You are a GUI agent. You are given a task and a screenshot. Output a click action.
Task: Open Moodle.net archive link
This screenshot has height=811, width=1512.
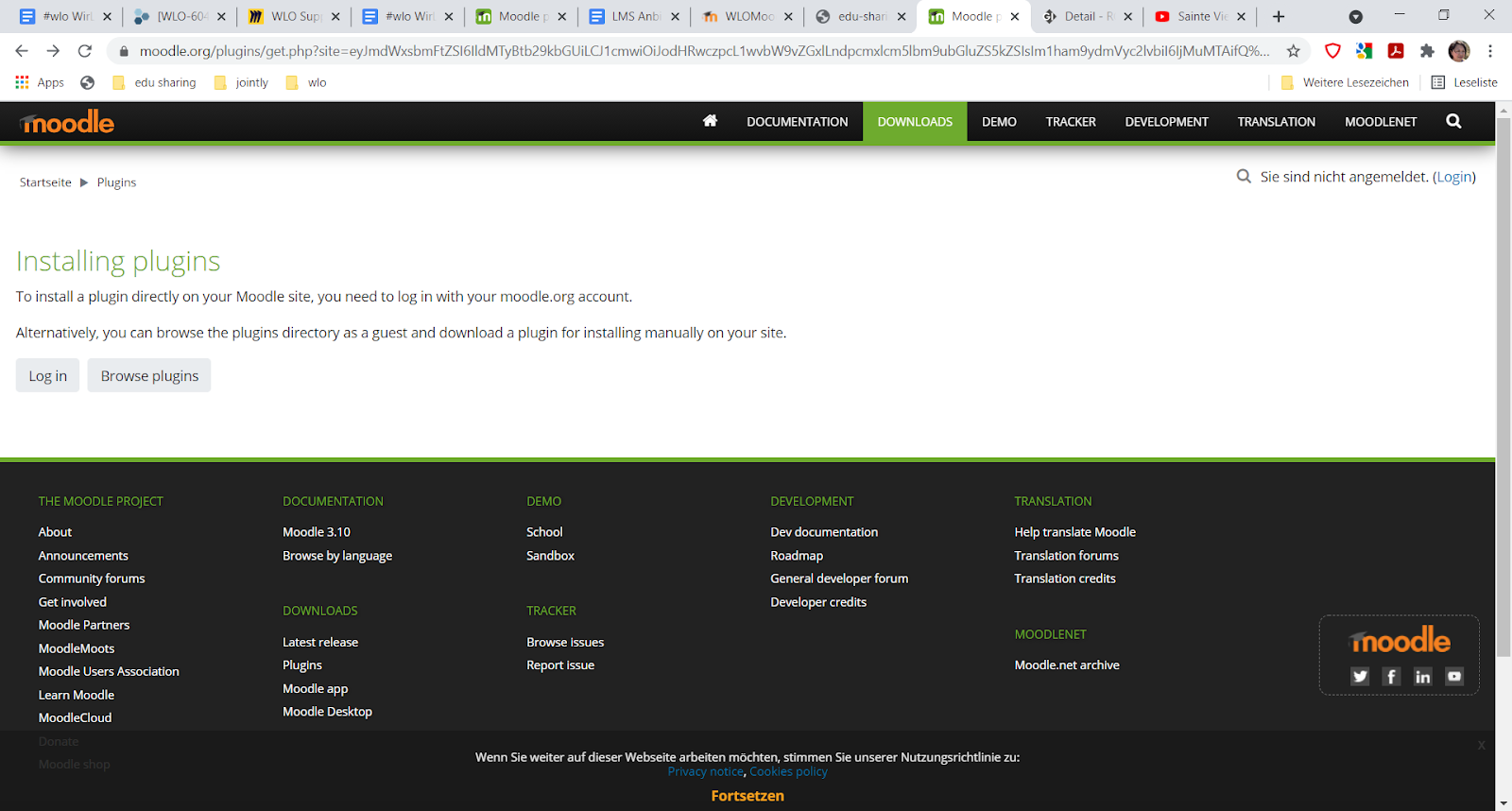click(x=1067, y=665)
